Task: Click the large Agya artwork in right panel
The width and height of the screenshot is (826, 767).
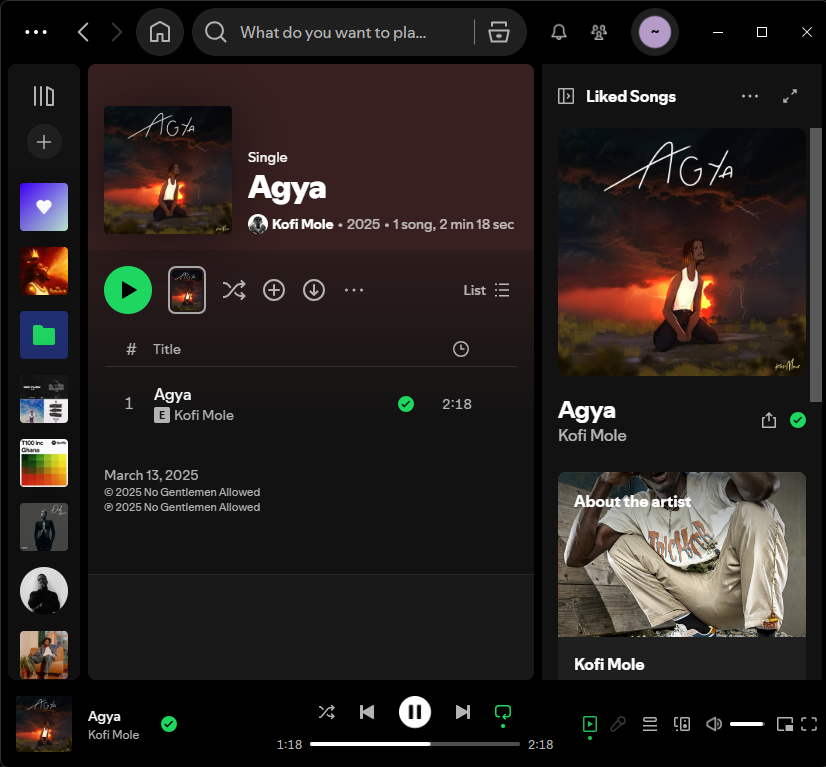Action: 682,252
